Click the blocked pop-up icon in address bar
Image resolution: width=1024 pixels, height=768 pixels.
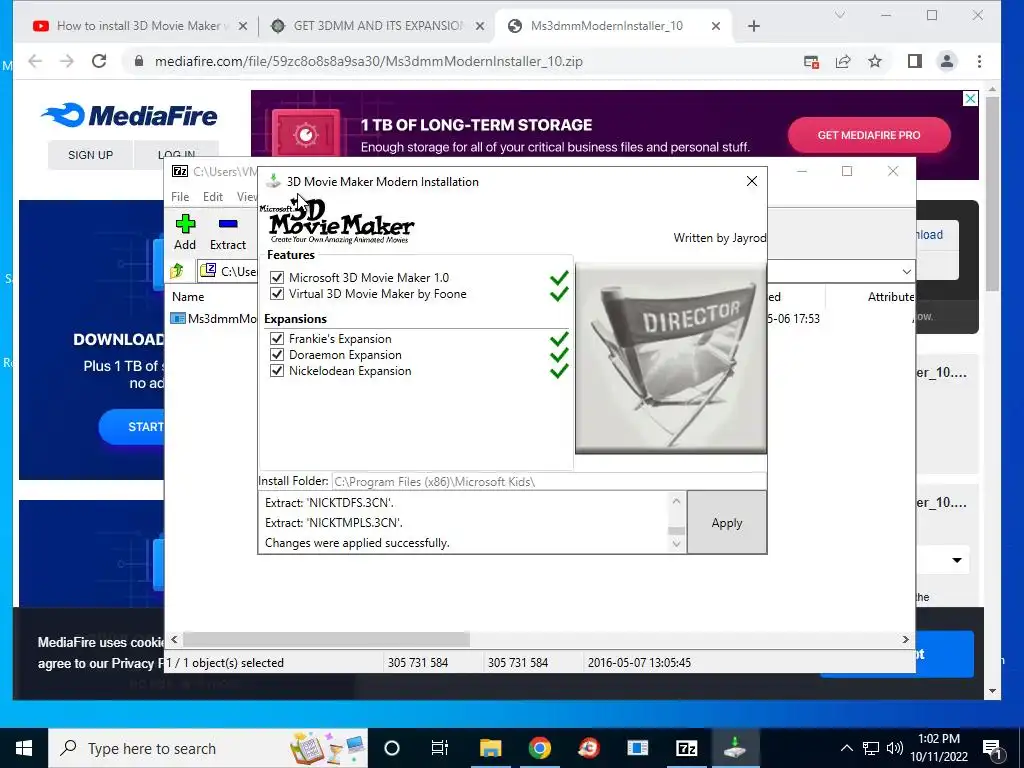[x=811, y=61]
